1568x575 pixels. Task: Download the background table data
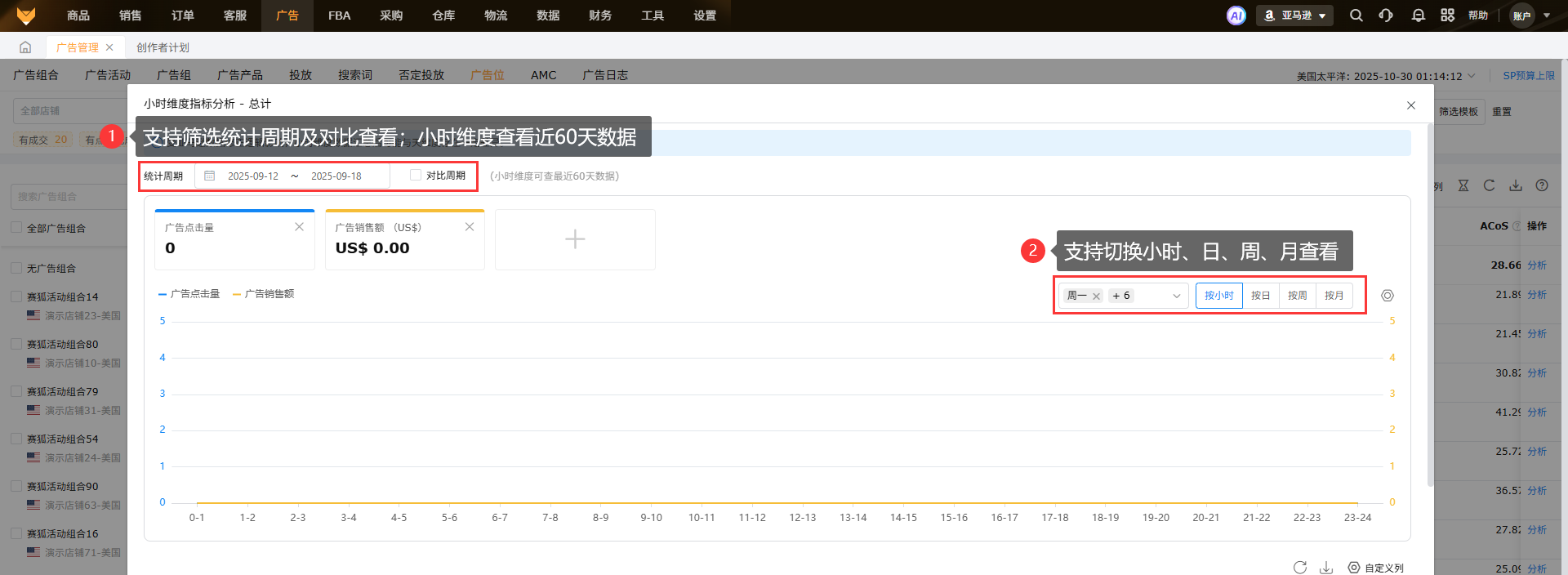1516,185
